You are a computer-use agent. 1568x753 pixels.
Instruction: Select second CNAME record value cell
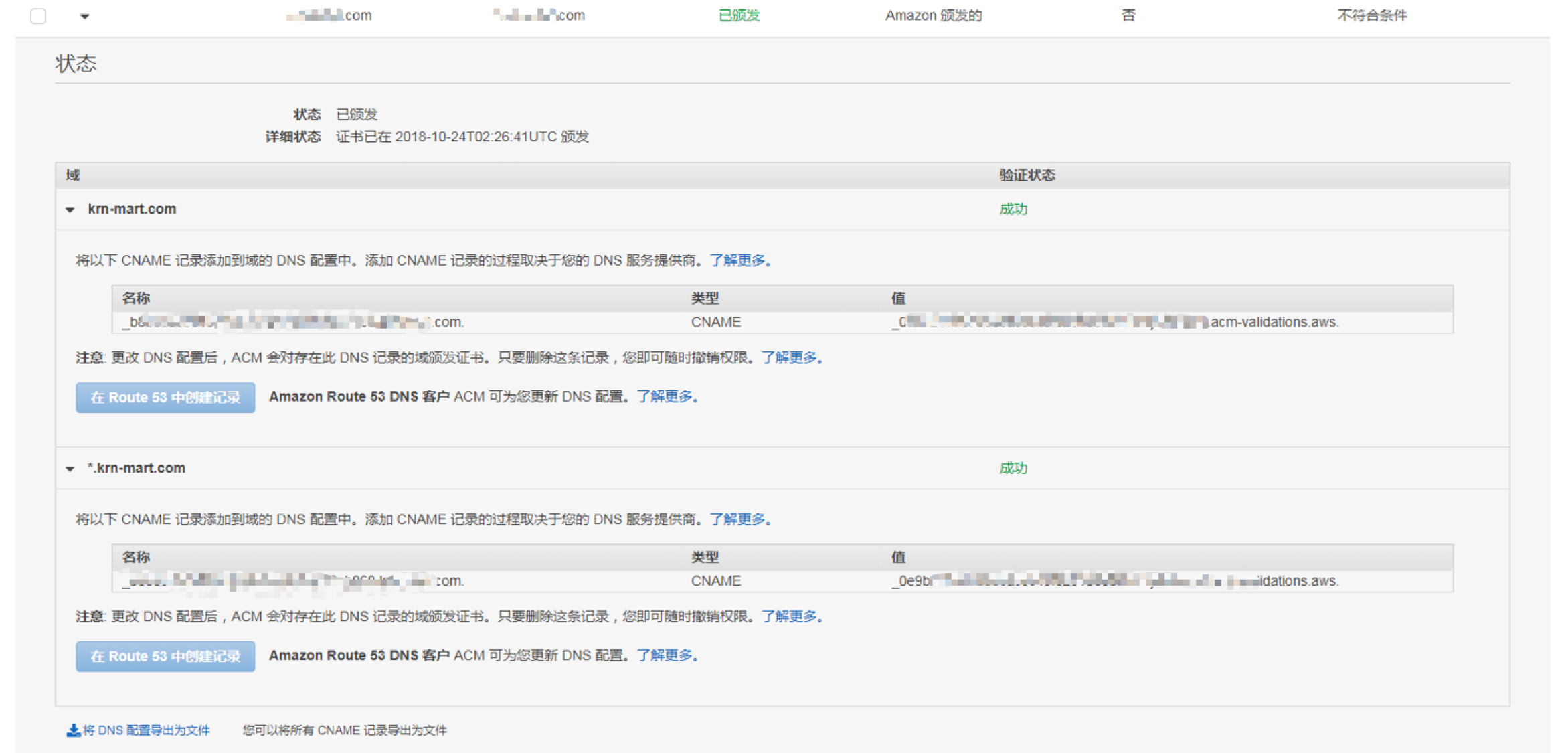point(1114,581)
